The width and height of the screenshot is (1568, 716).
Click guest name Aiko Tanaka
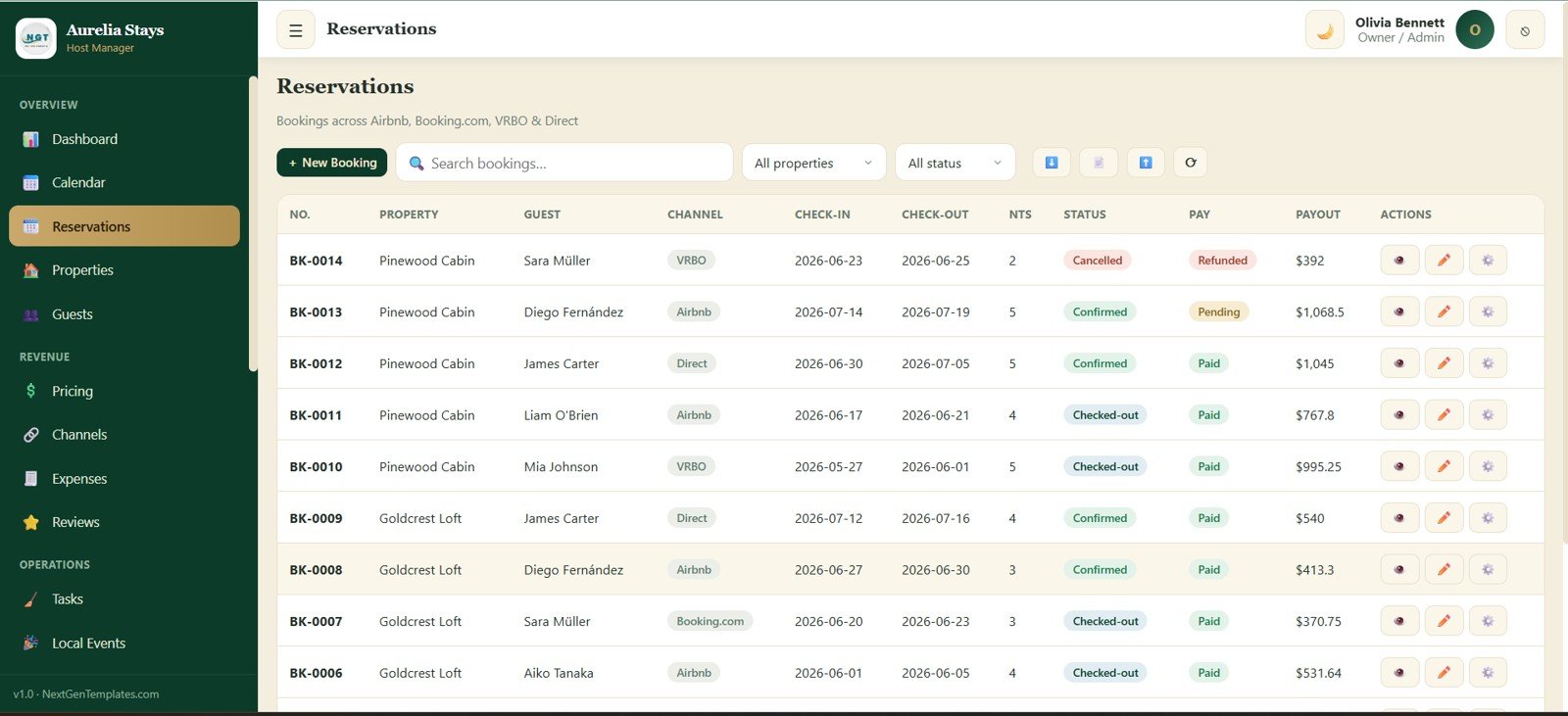(x=559, y=673)
